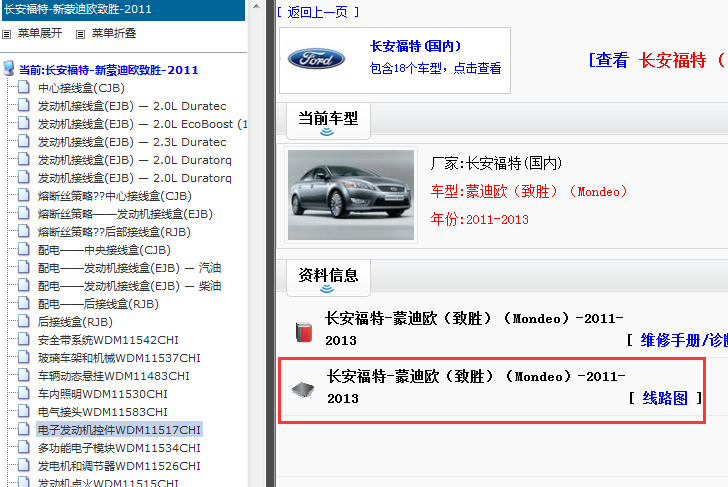
Task: Click the page icon beside 熔断丝策略??后部接线盒(RJB)
Action: point(24,231)
